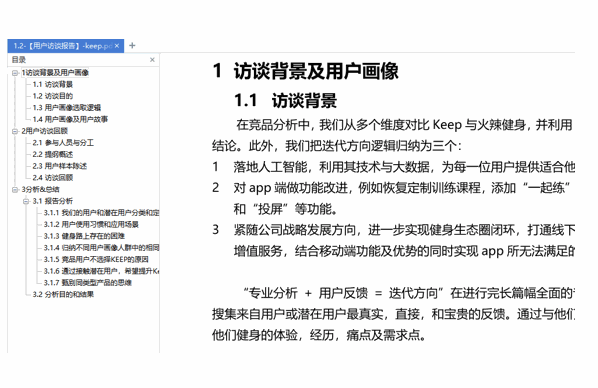Close the keep.pdf document tab
This screenshot has width=598, height=388.
[117, 46]
